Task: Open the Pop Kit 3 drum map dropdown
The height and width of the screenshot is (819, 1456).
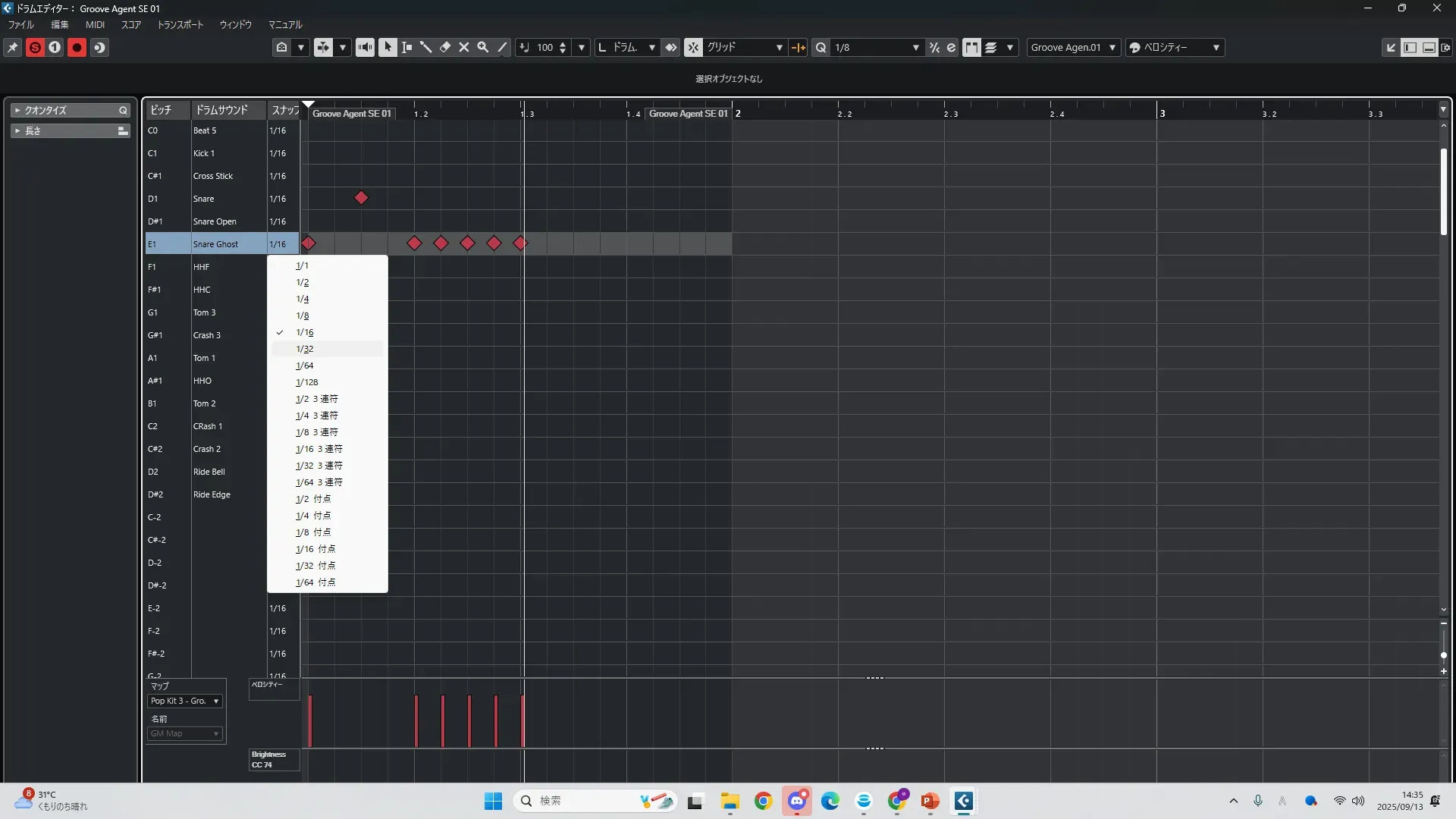Action: click(185, 701)
